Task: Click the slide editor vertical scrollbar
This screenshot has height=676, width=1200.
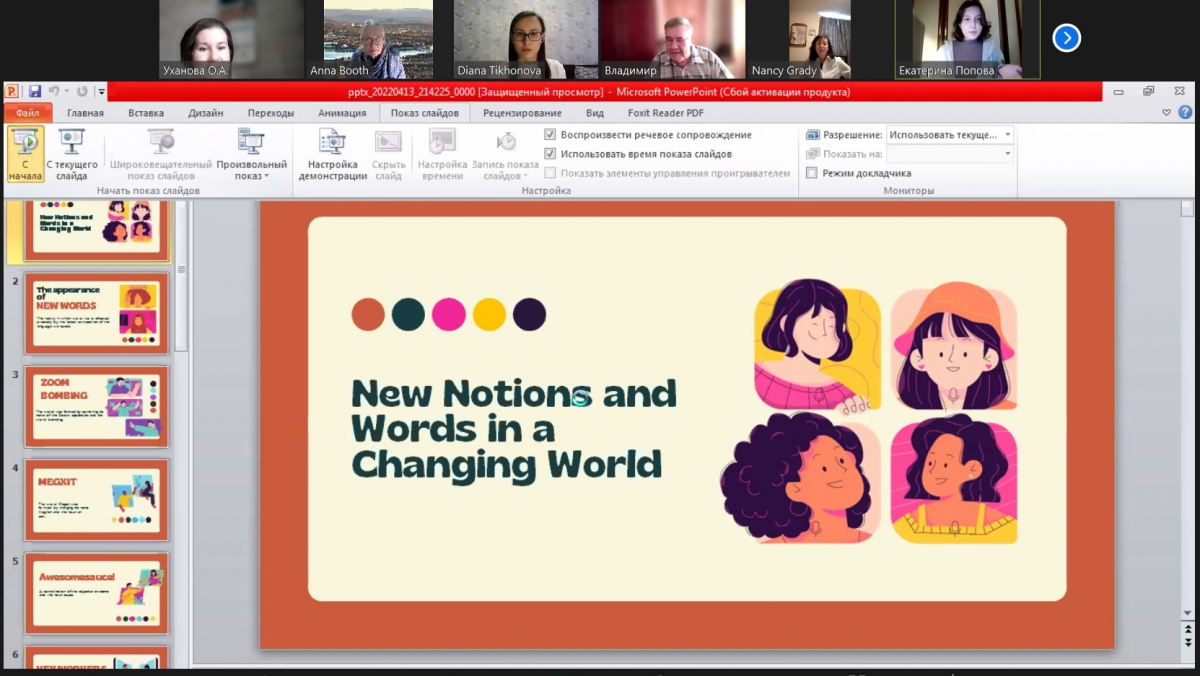Action: click(1187, 410)
